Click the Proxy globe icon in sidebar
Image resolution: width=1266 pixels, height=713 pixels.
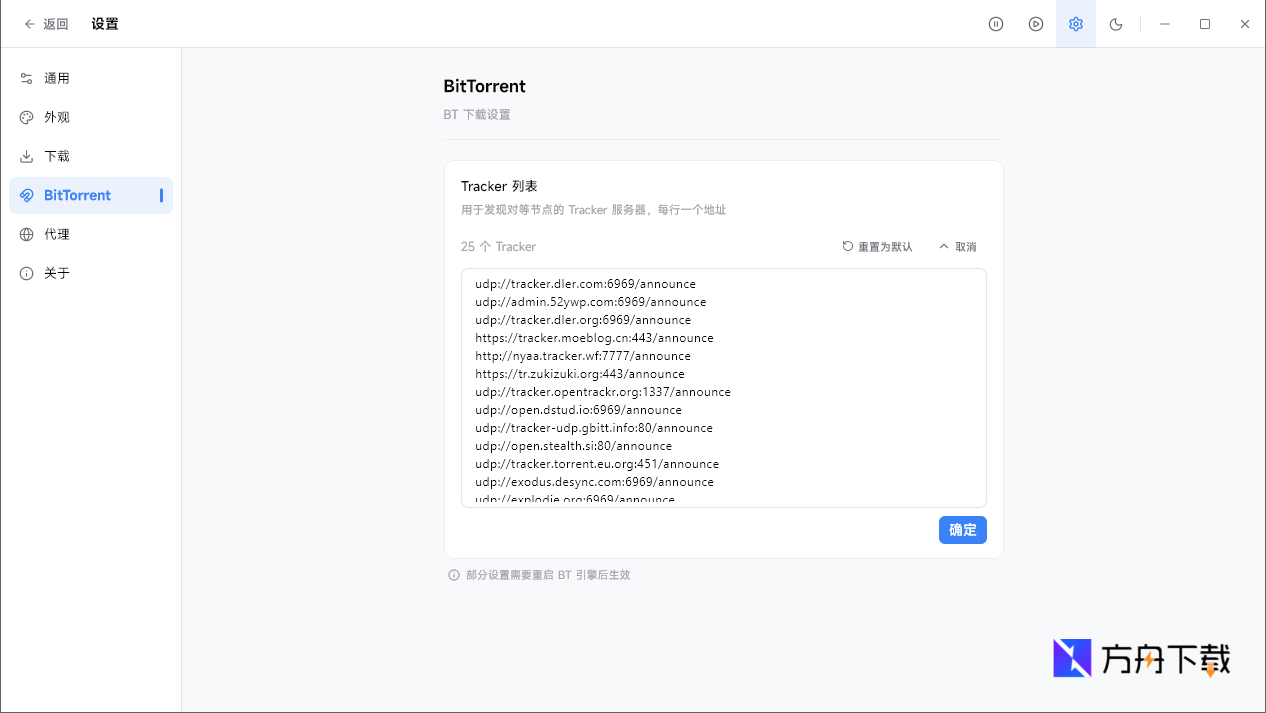pyautogui.click(x=27, y=234)
